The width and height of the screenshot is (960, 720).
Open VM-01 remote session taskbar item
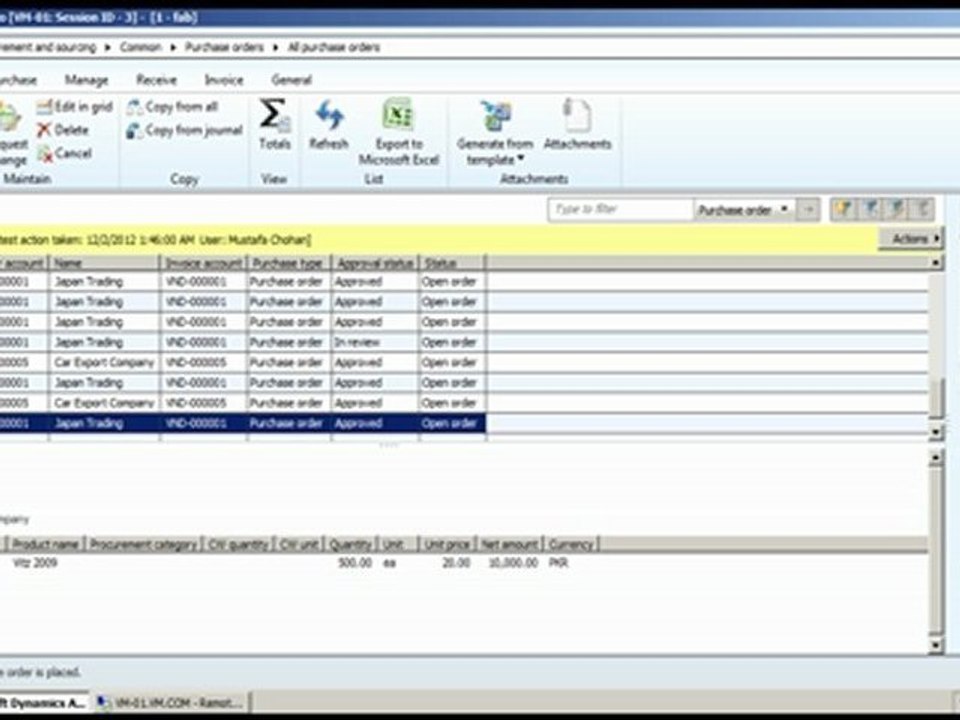pyautogui.click(x=171, y=703)
